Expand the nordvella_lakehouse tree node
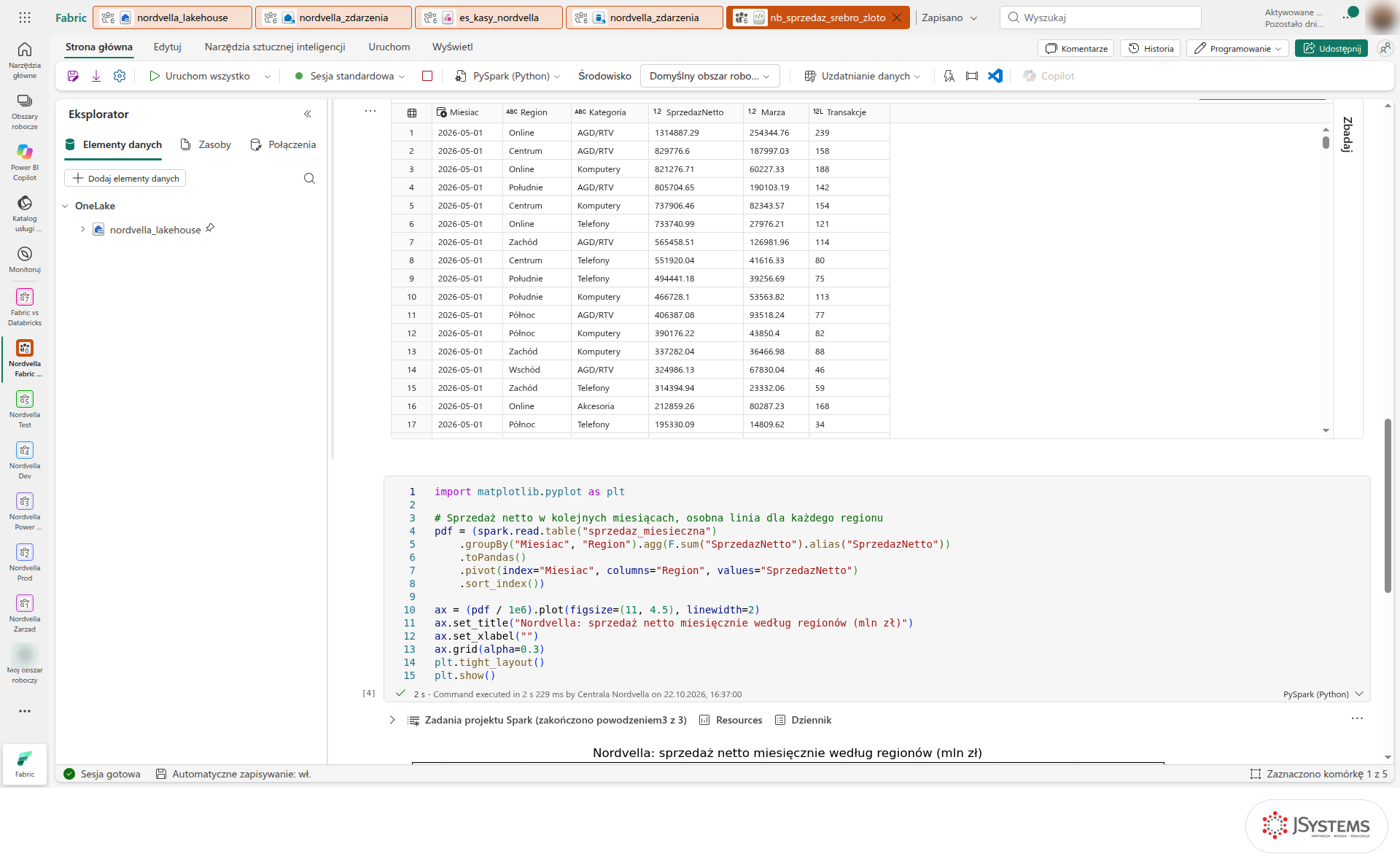The image size is (1400, 865). 82,229
